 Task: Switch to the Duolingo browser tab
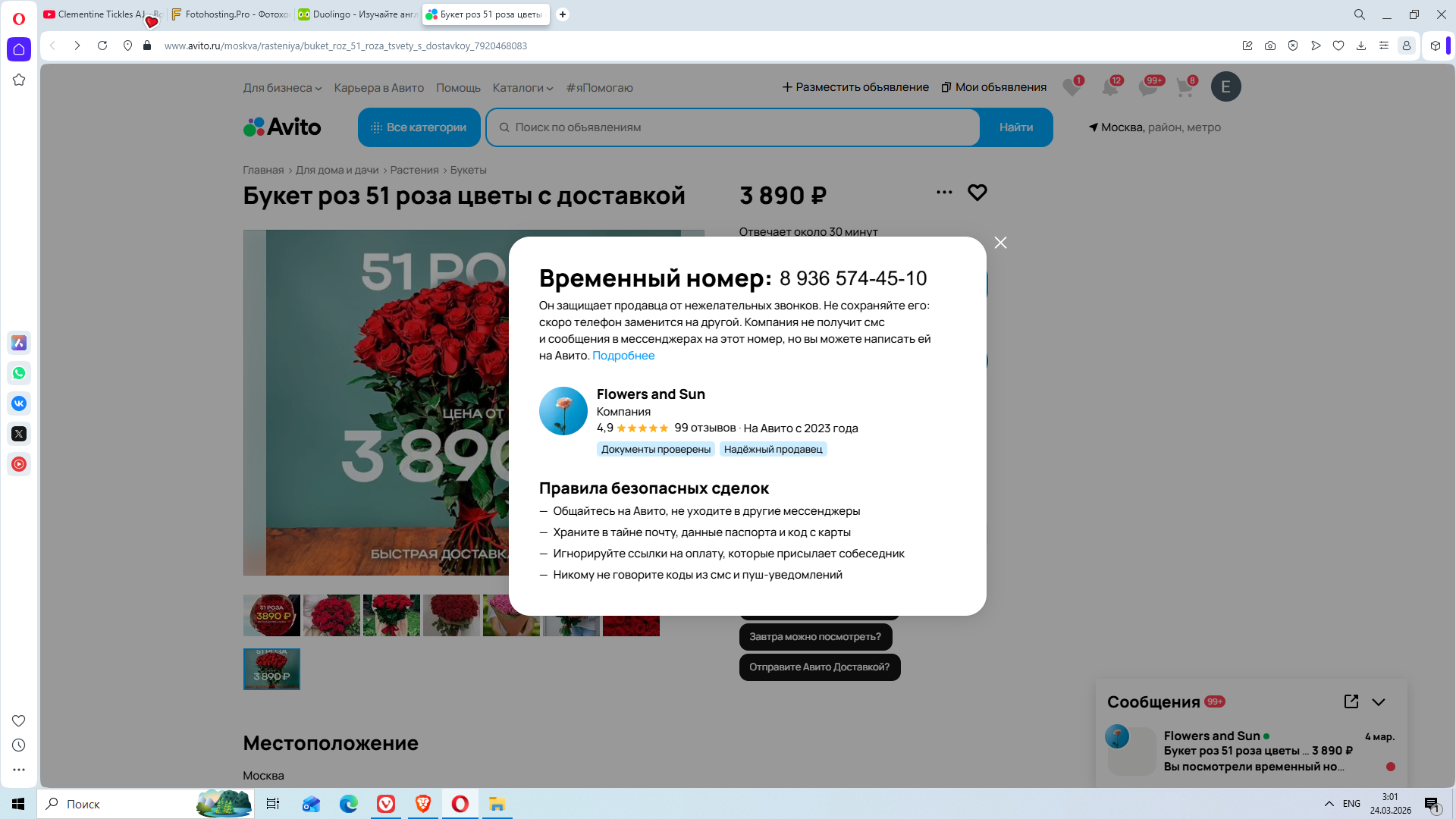tap(356, 14)
